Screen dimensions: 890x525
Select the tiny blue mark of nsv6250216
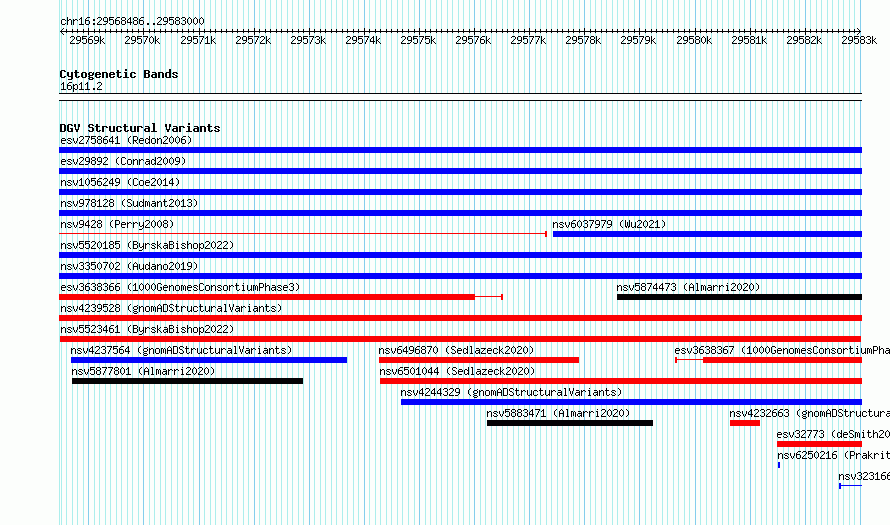click(x=779, y=465)
